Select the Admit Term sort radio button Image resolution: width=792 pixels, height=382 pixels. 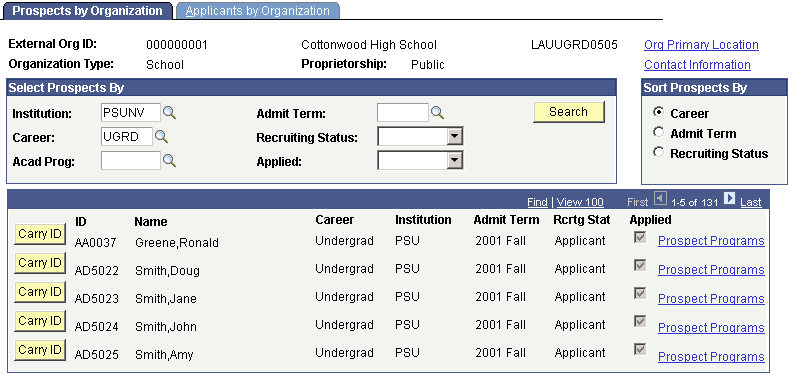658,132
